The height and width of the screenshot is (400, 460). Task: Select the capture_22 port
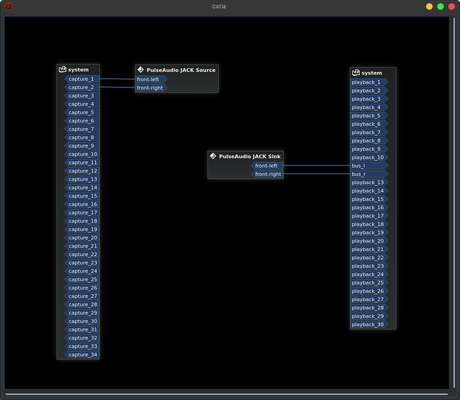pyautogui.click(x=82, y=254)
